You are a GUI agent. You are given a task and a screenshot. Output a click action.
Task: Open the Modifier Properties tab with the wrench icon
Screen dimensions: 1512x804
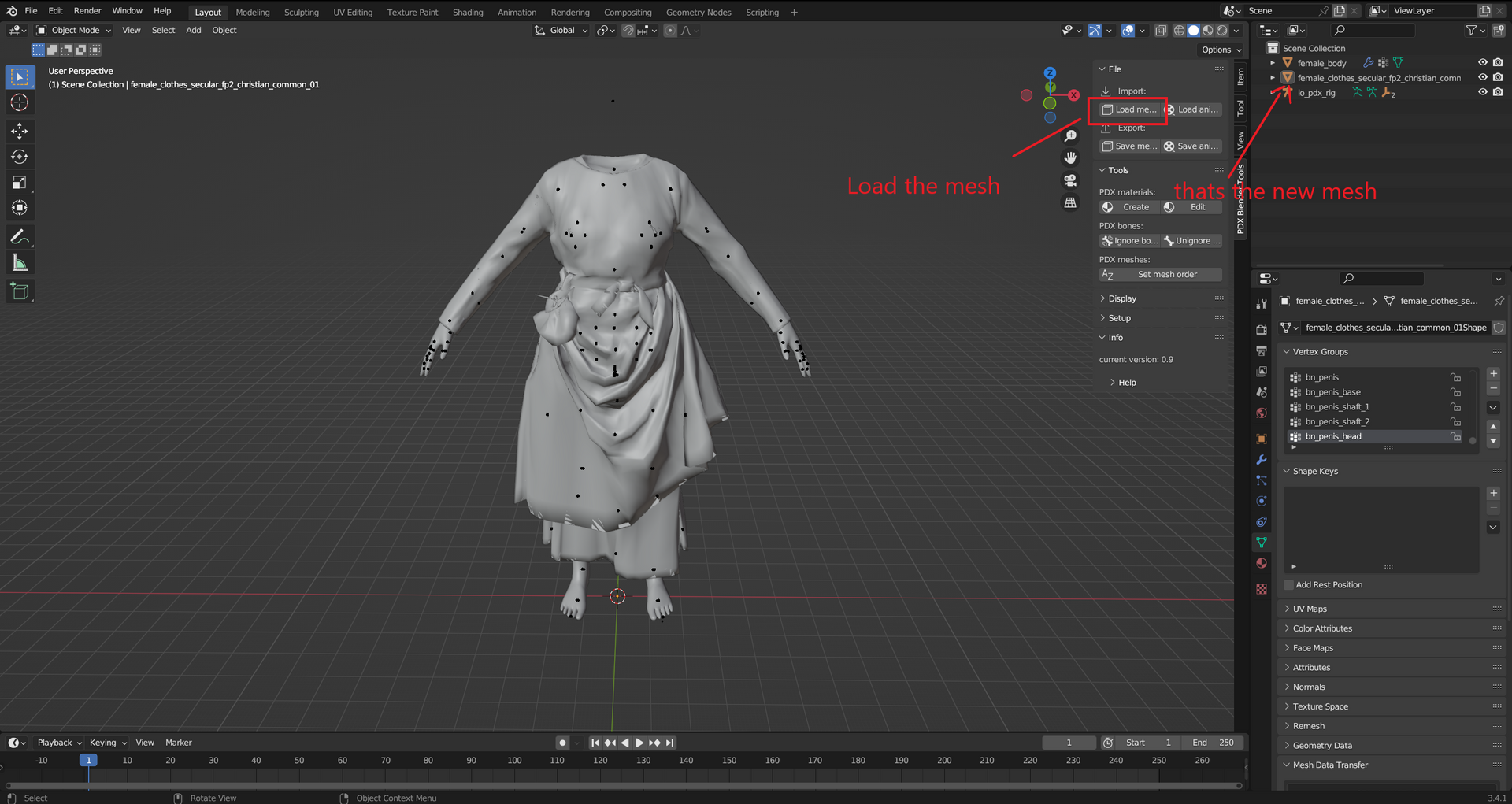click(x=1262, y=458)
